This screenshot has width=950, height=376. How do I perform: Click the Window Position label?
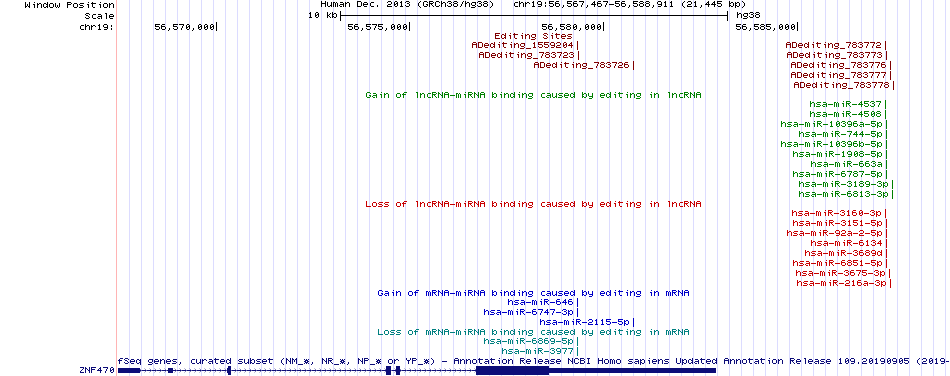pyautogui.click(x=69, y=5)
